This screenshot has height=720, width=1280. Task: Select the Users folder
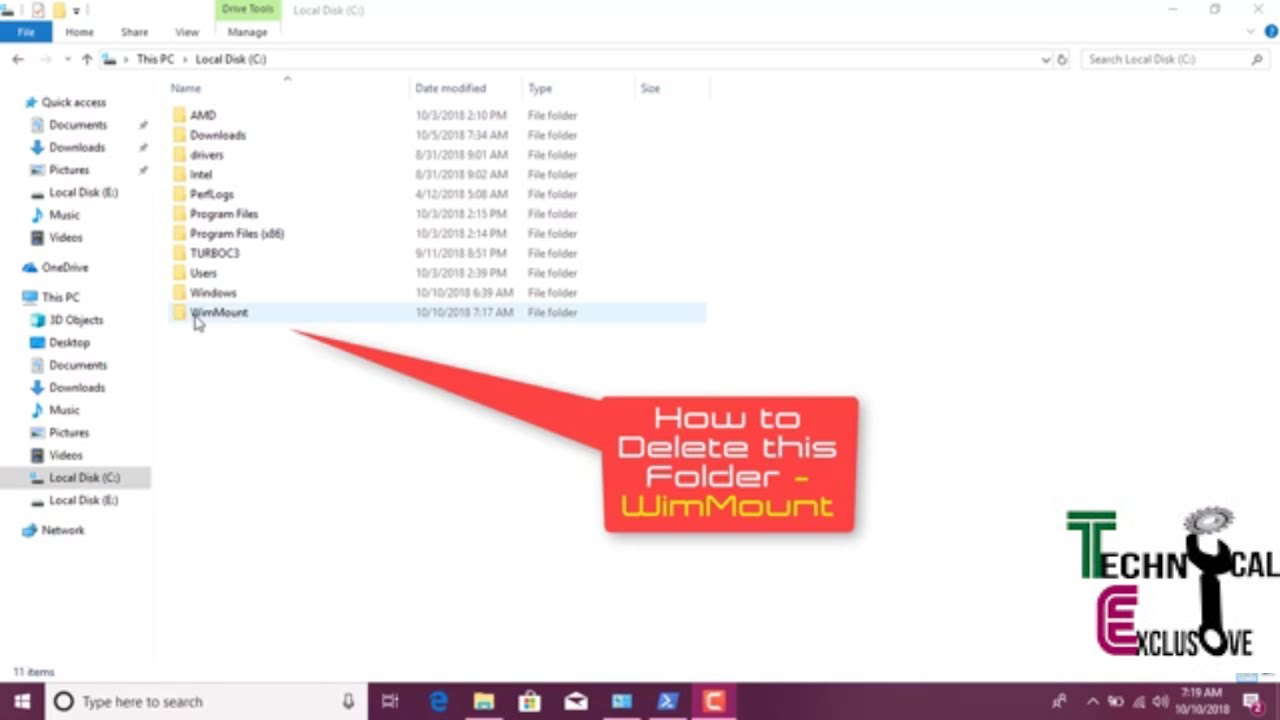tap(203, 273)
